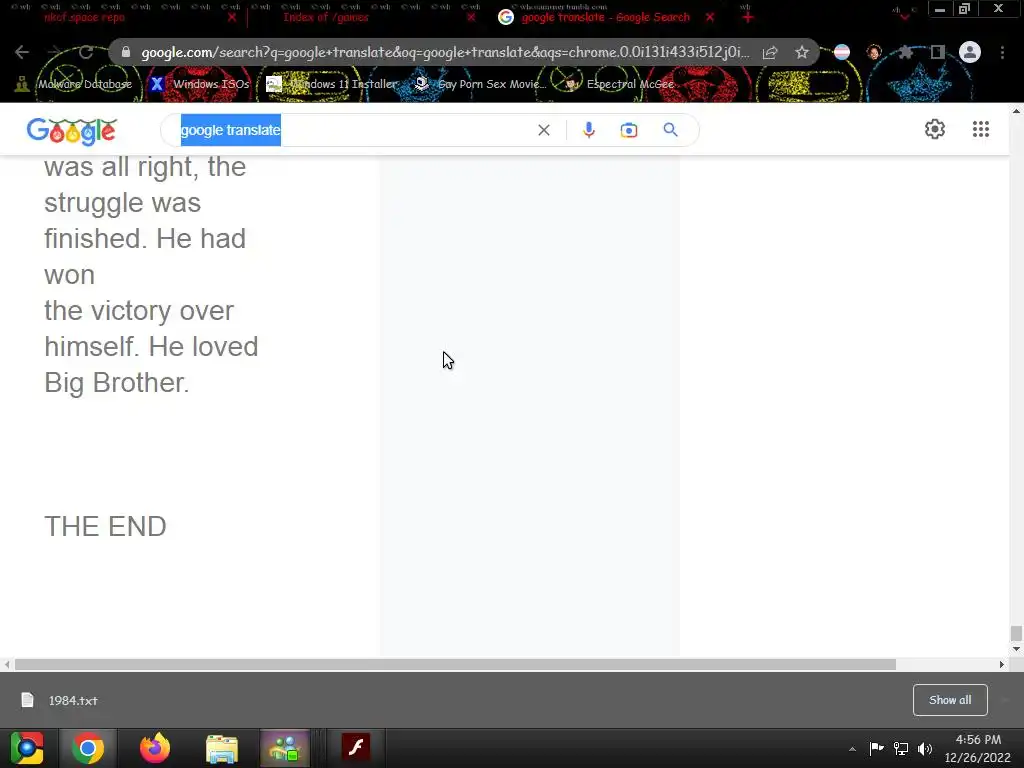The image size is (1024, 768).
Task: Show hidden system tray icons
Action: point(852,749)
